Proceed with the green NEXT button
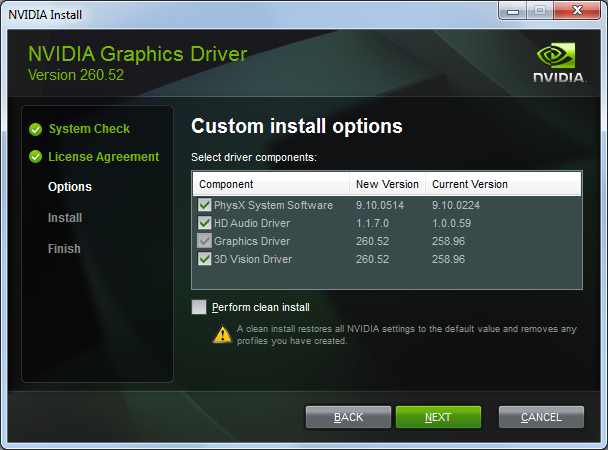The height and width of the screenshot is (450, 608). point(438,417)
